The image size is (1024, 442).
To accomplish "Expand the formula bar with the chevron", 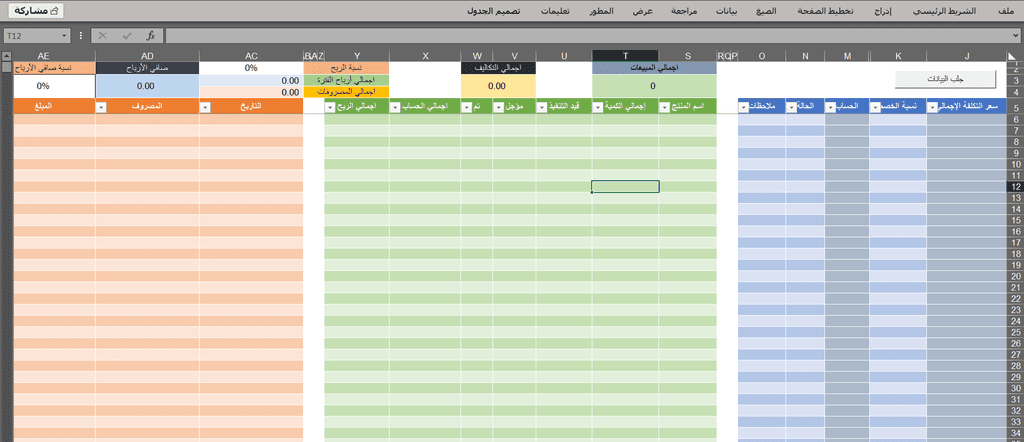I will tap(1014, 36).
